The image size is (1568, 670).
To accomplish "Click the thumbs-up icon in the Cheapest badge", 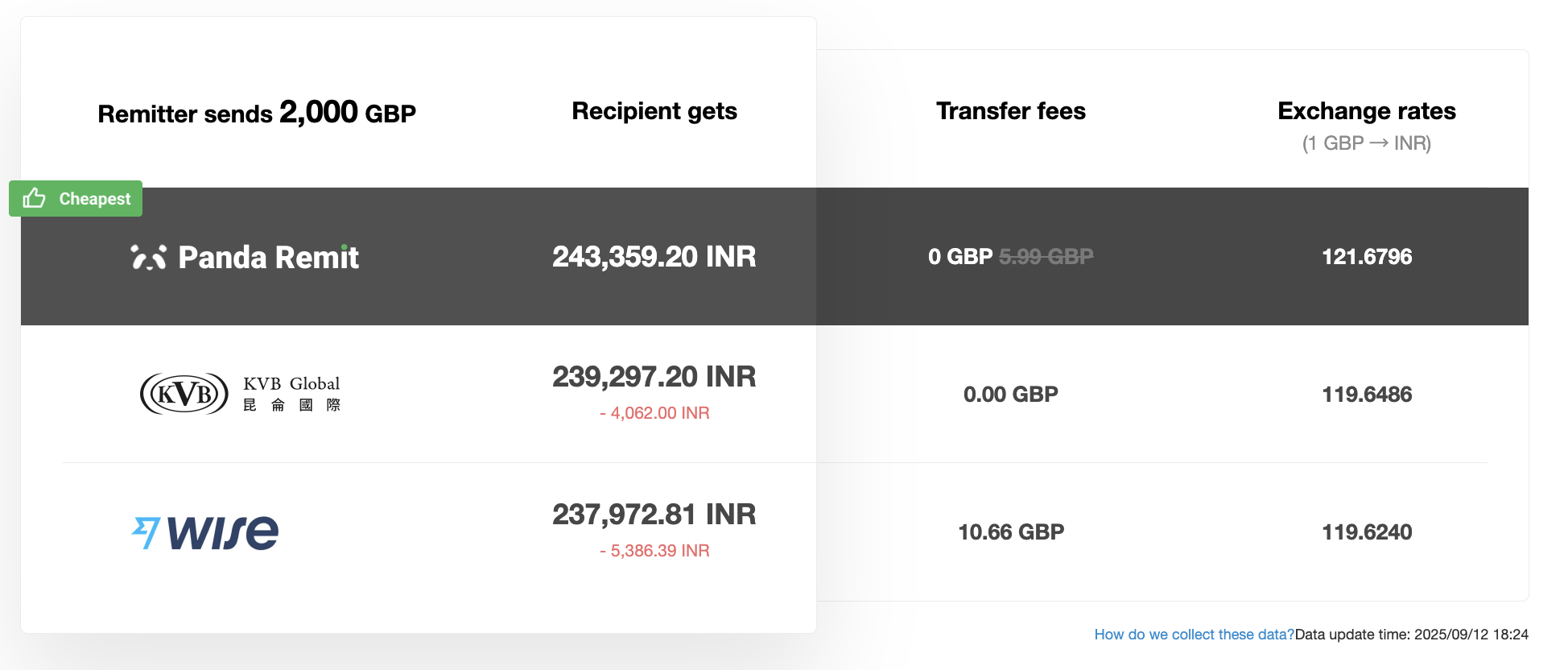I will pyautogui.click(x=35, y=198).
